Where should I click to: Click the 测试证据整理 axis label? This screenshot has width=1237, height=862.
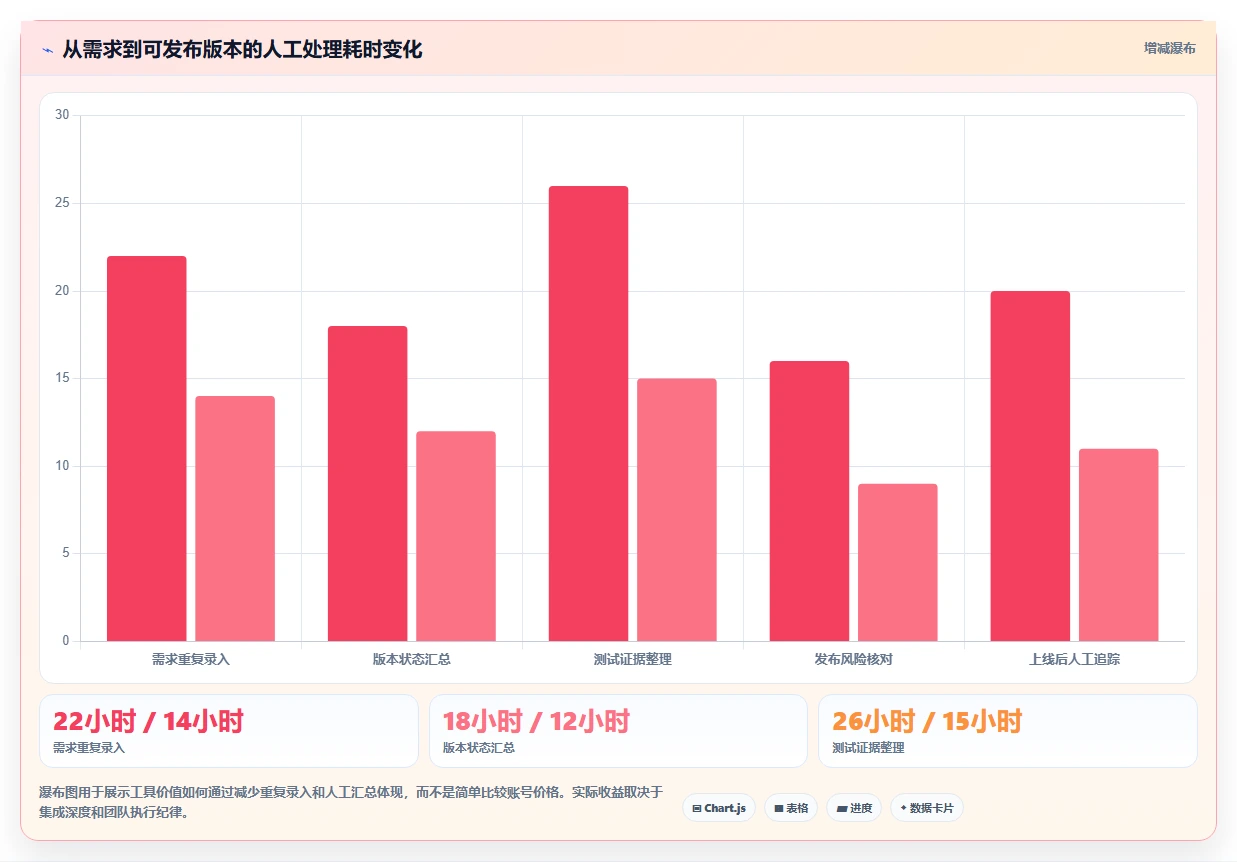pos(633,660)
